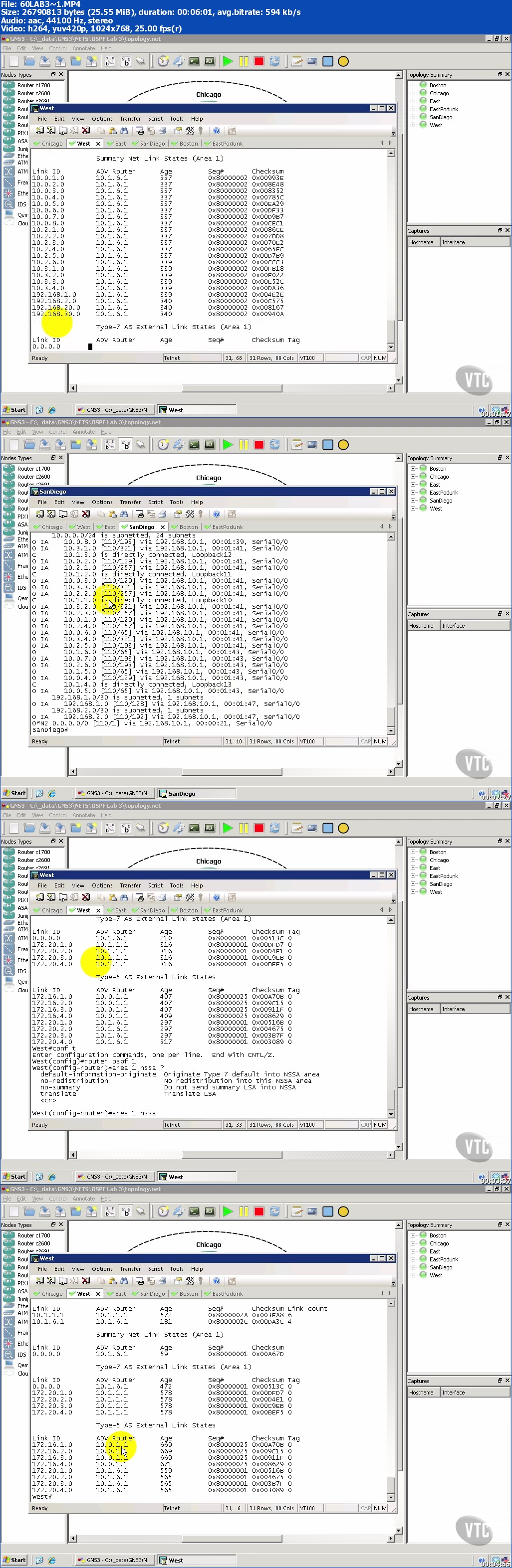Click the yellow Pause devices icon above the SanDiego window
Screen dimensions: 512x1568
(243, 444)
